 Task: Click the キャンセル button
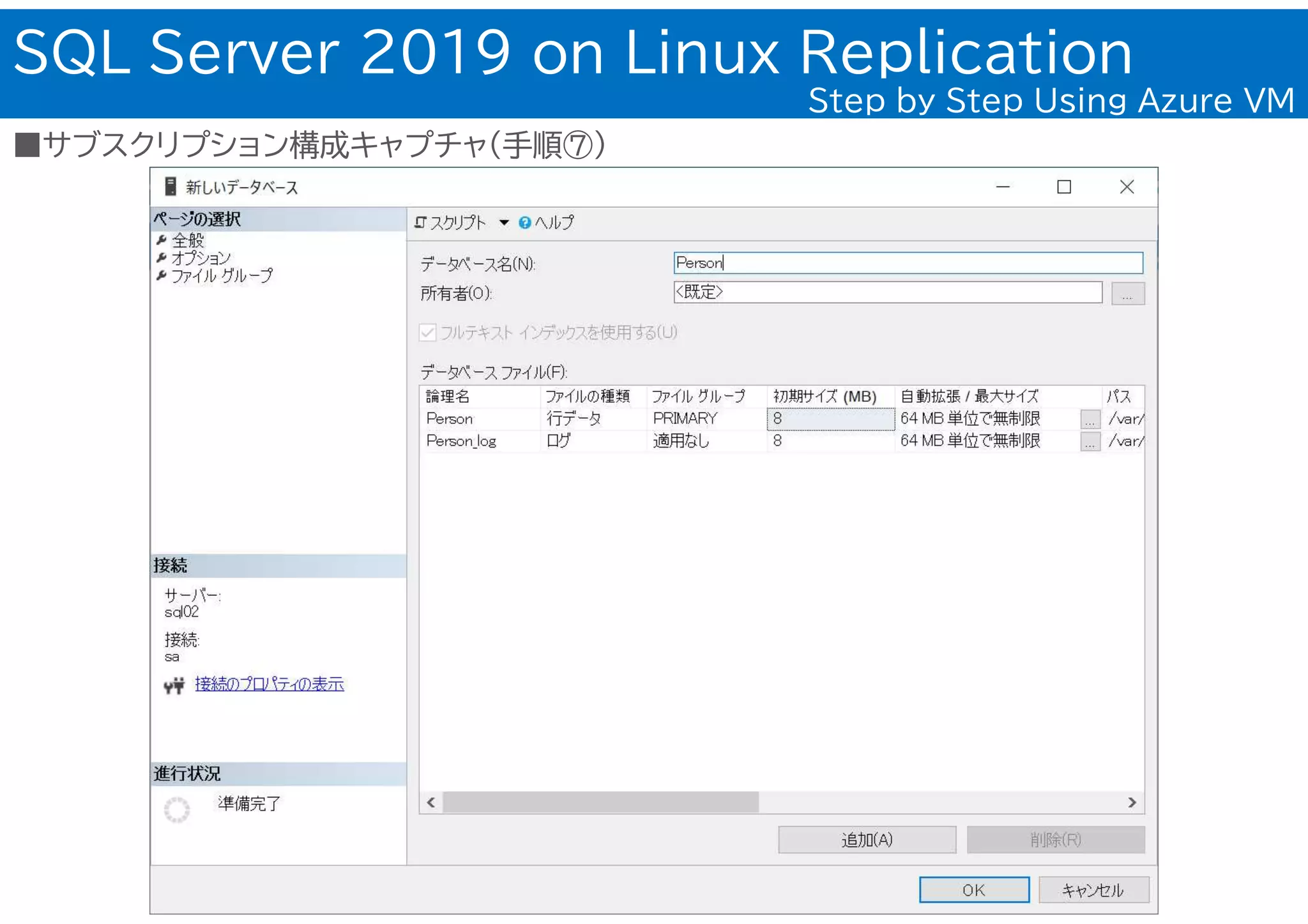point(1093,890)
